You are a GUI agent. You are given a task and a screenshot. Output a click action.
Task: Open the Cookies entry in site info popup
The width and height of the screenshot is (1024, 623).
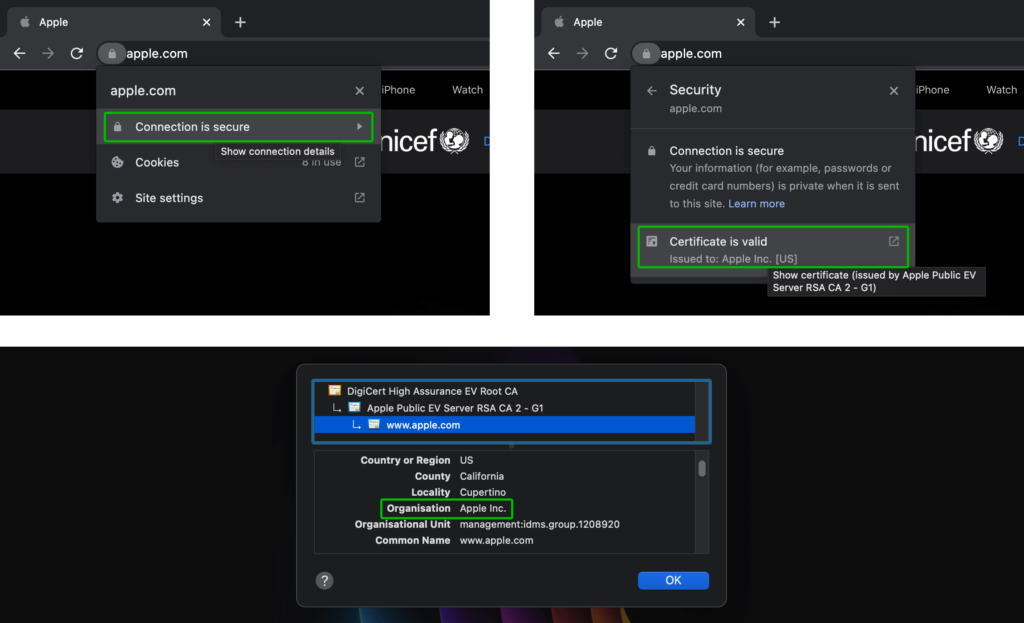238,162
